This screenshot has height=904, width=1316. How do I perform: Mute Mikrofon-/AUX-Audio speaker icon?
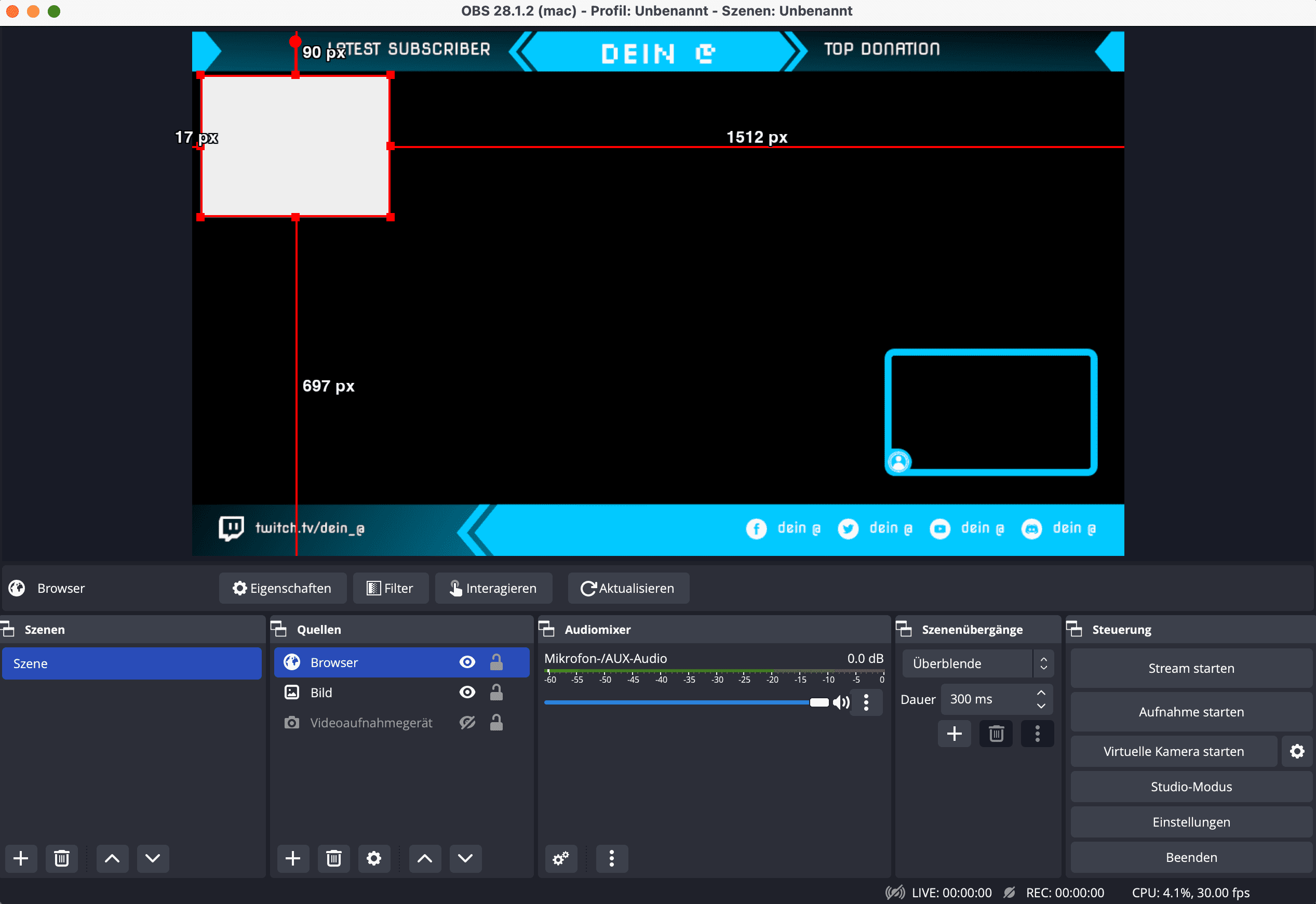(841, 702)
